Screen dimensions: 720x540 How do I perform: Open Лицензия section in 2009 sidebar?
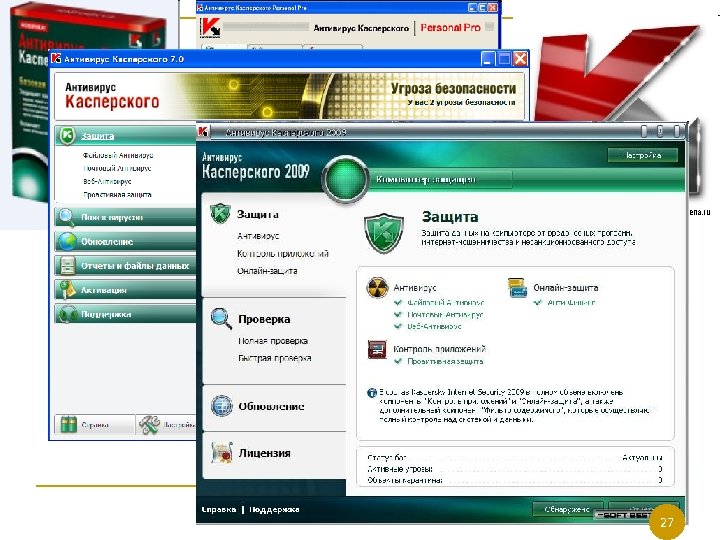264,453
